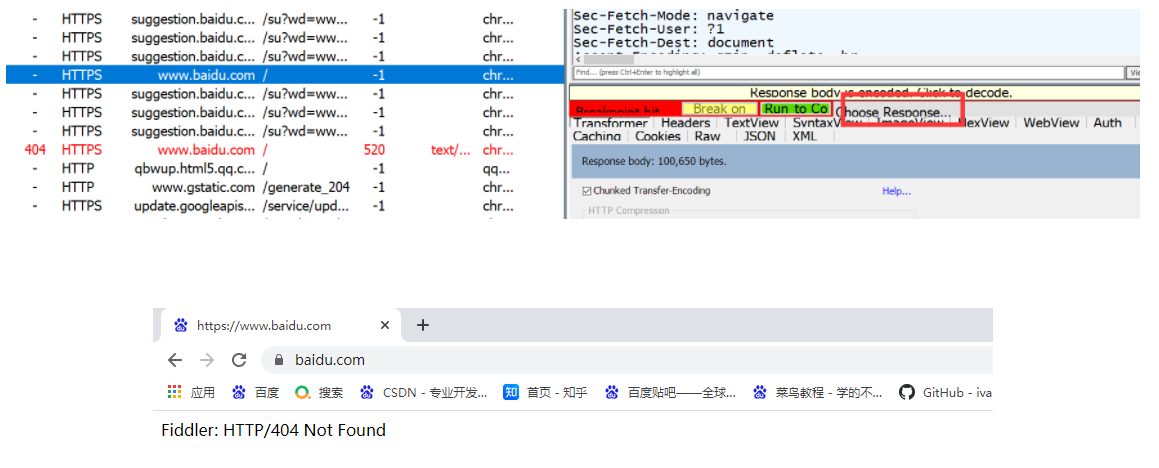Open the CSDN bookmark

(424, 393)
